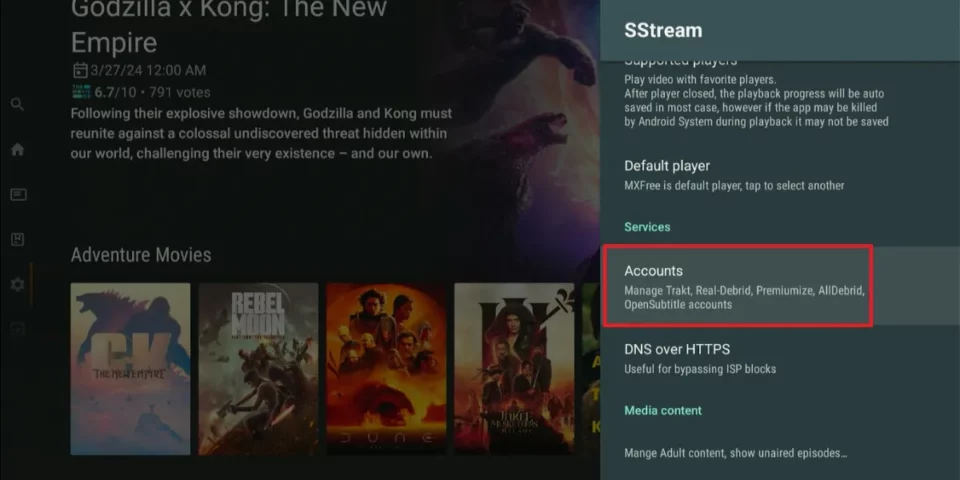Open the Accounts settings entry
Screen dimensions: 960x480
pos(780,287)
